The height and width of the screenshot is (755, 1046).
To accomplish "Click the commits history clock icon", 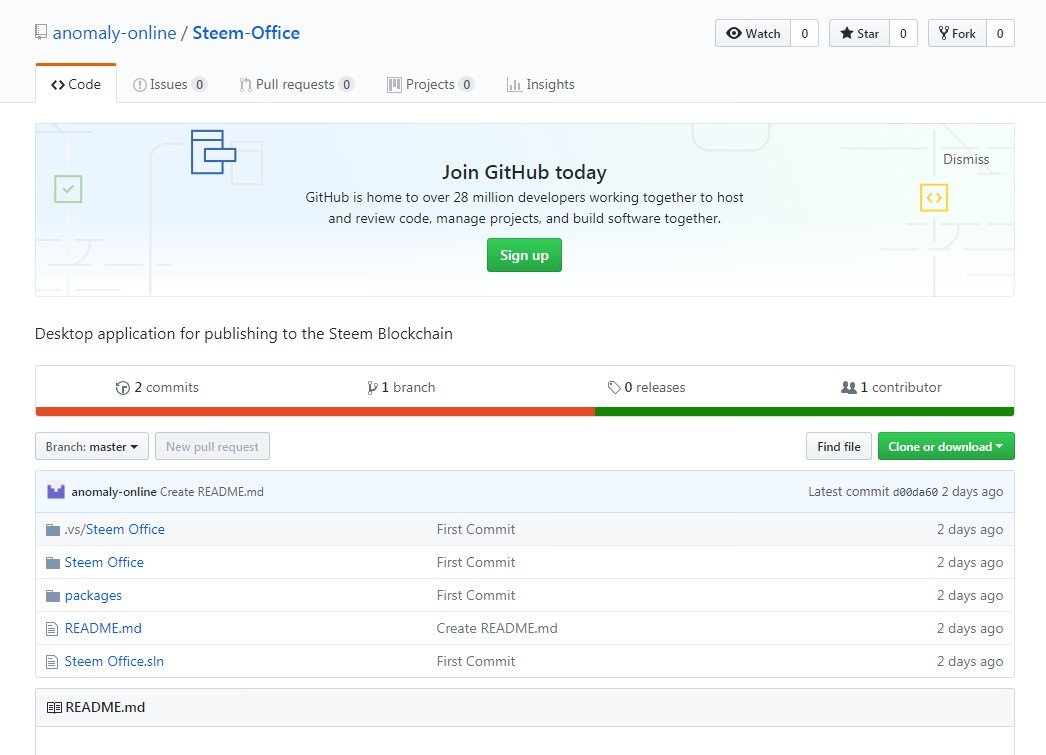I will [123, 388].
